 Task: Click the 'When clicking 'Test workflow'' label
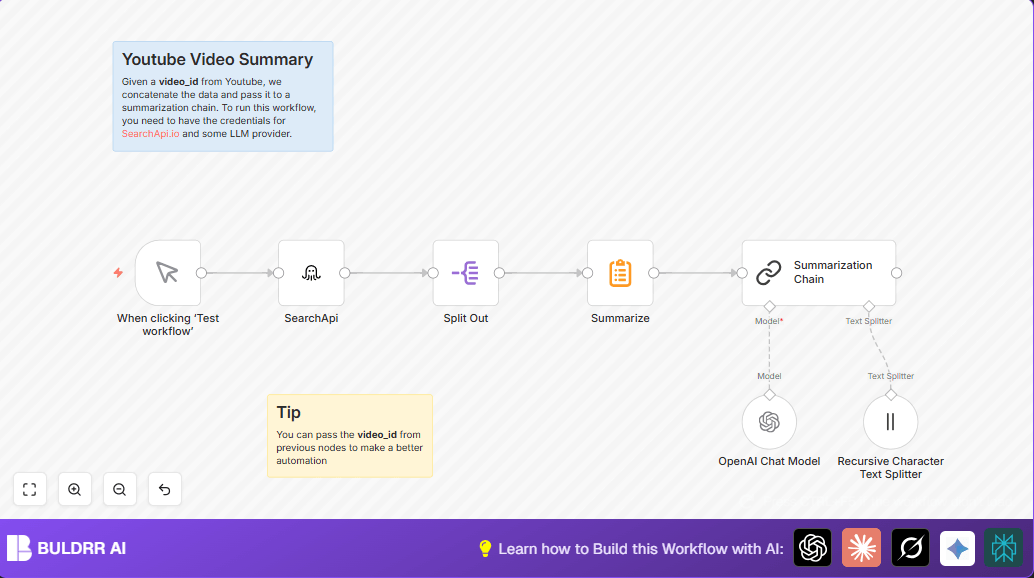[167, 324]
